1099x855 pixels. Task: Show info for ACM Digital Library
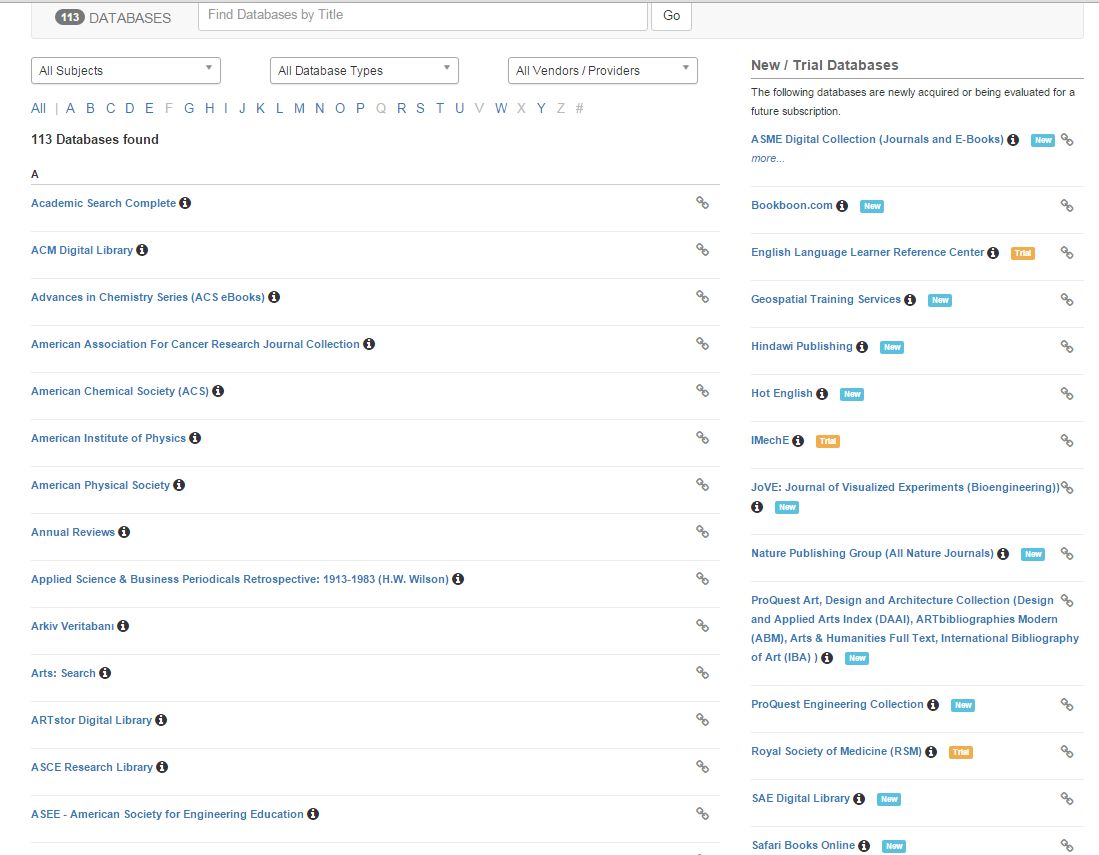point(142,249)
